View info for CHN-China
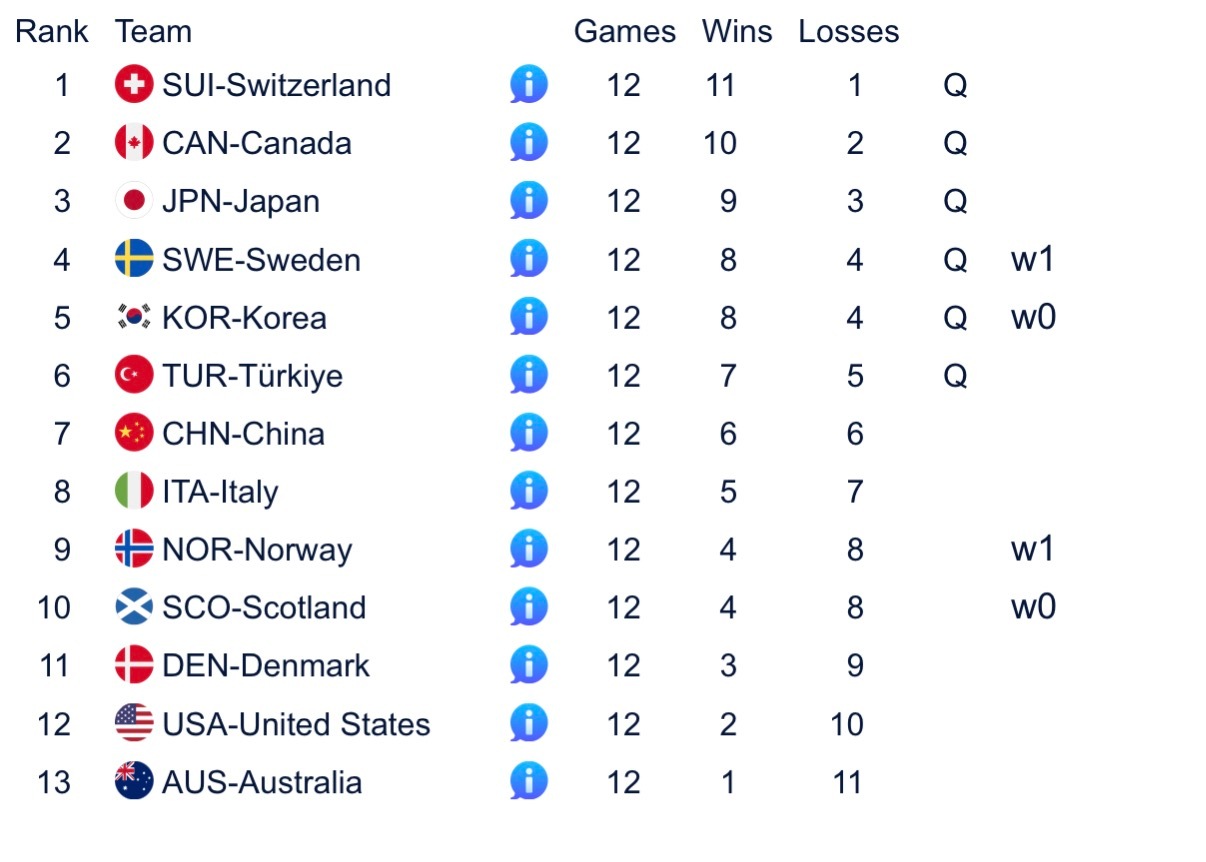The width and height of the screenshot is (1206, 862). pos(529,433)
